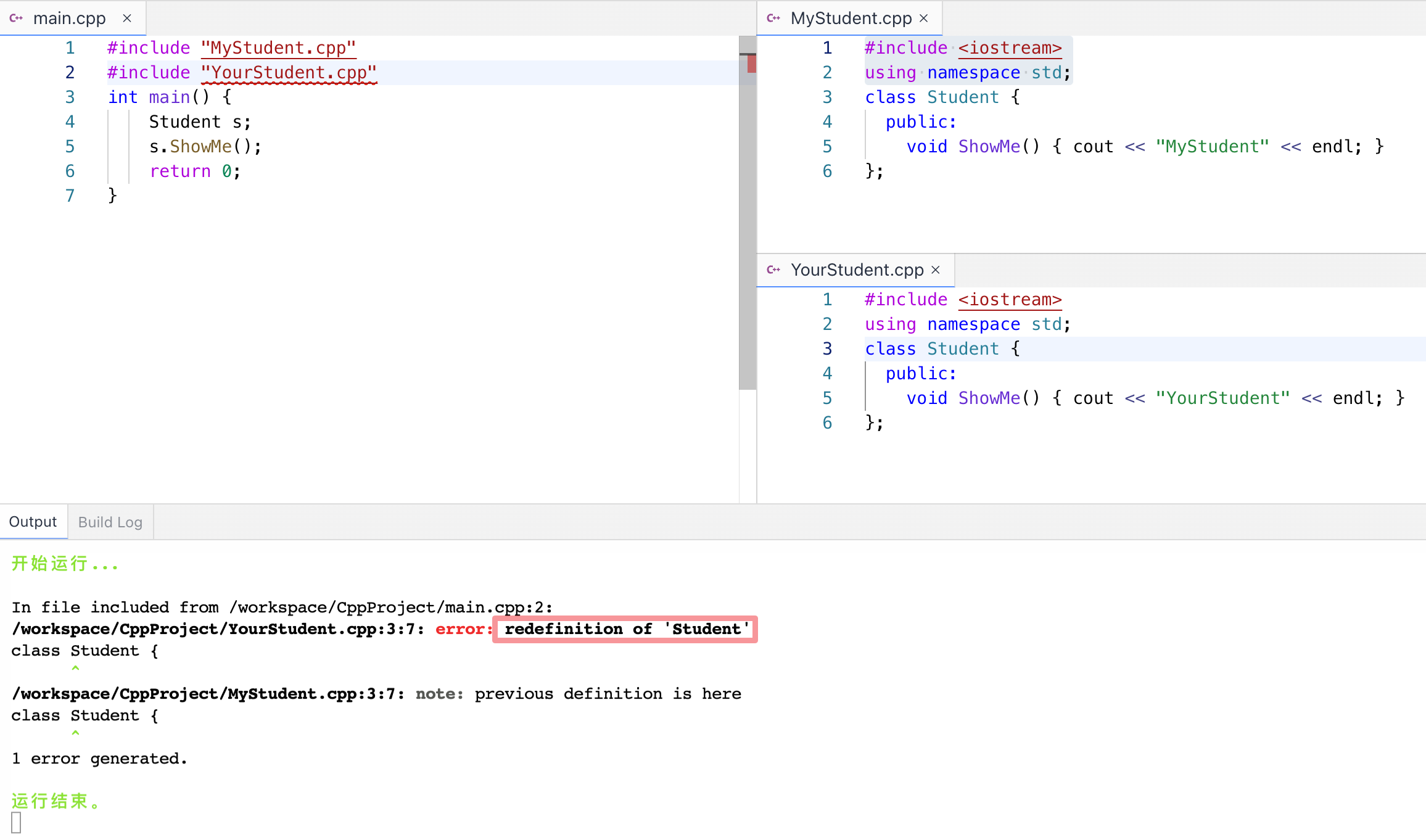This screenshot has width=1426, height=840.
Task: Click the highlighted redefinition of 'Student' error text
Action: (x=625, y=629)
